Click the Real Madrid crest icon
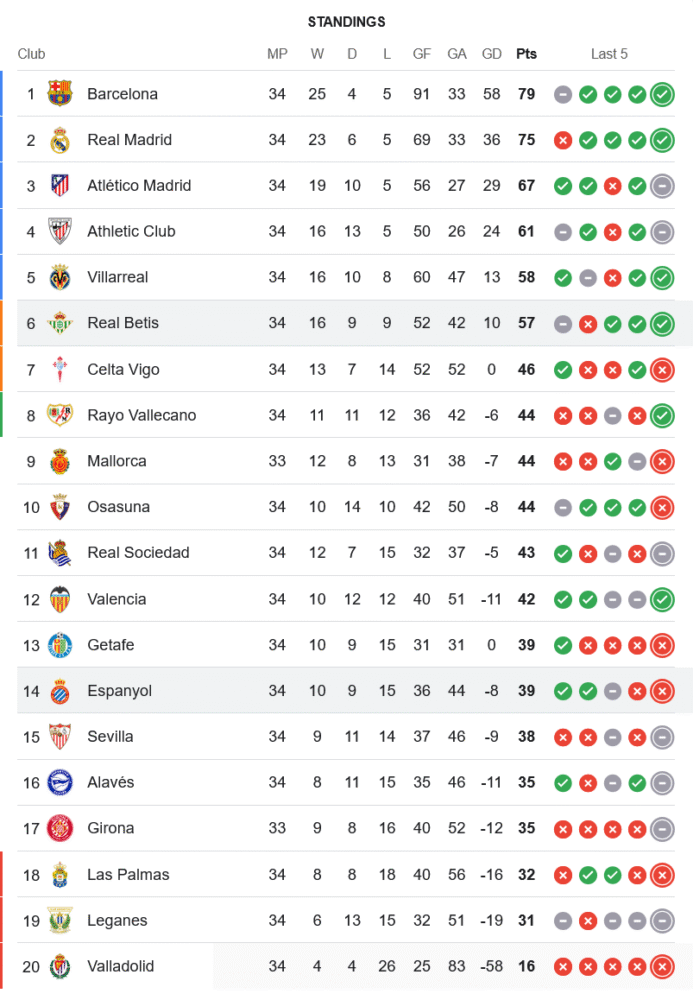The image size is (693, 1000). point(60,140)
